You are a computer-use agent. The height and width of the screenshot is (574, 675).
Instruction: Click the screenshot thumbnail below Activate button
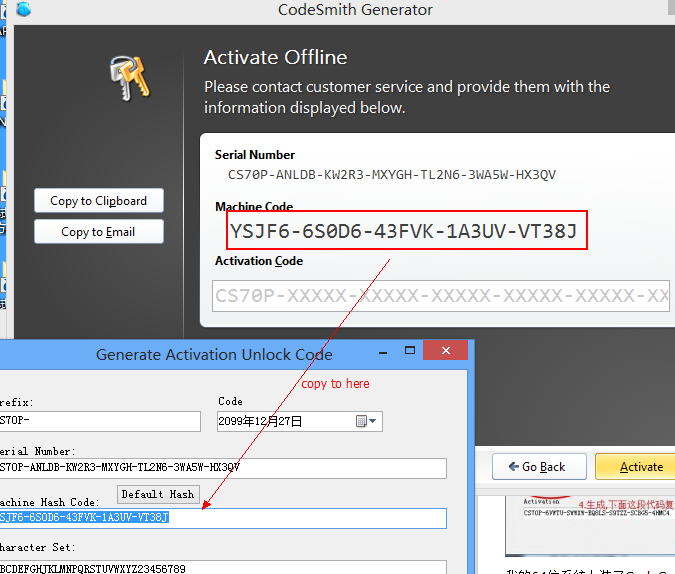coord(590,526)
